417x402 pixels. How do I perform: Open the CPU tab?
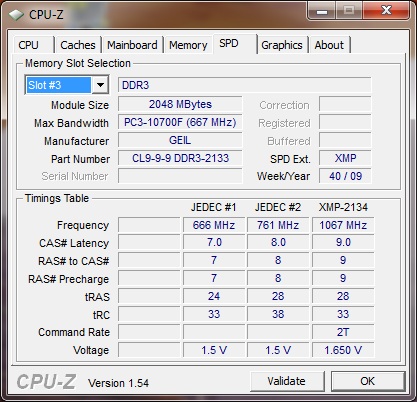coord(33,45)
